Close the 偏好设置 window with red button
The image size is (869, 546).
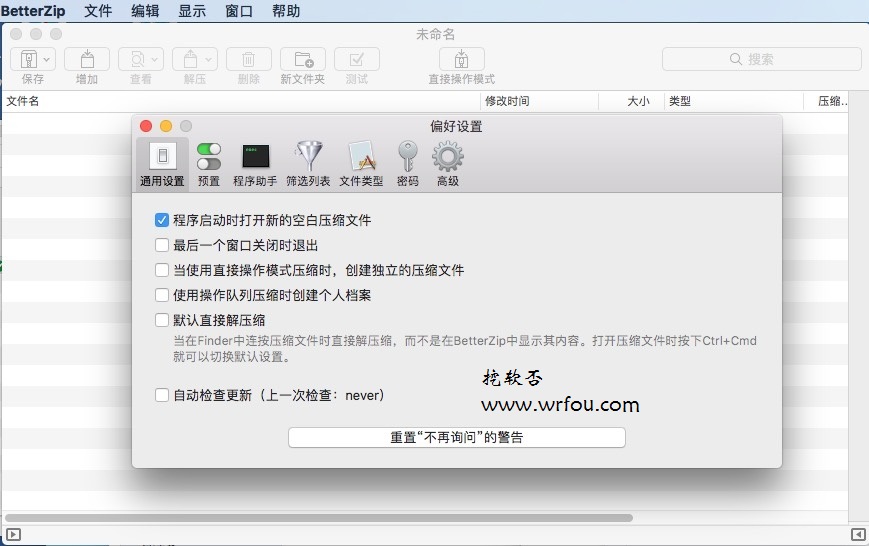(x=146, y=126)
